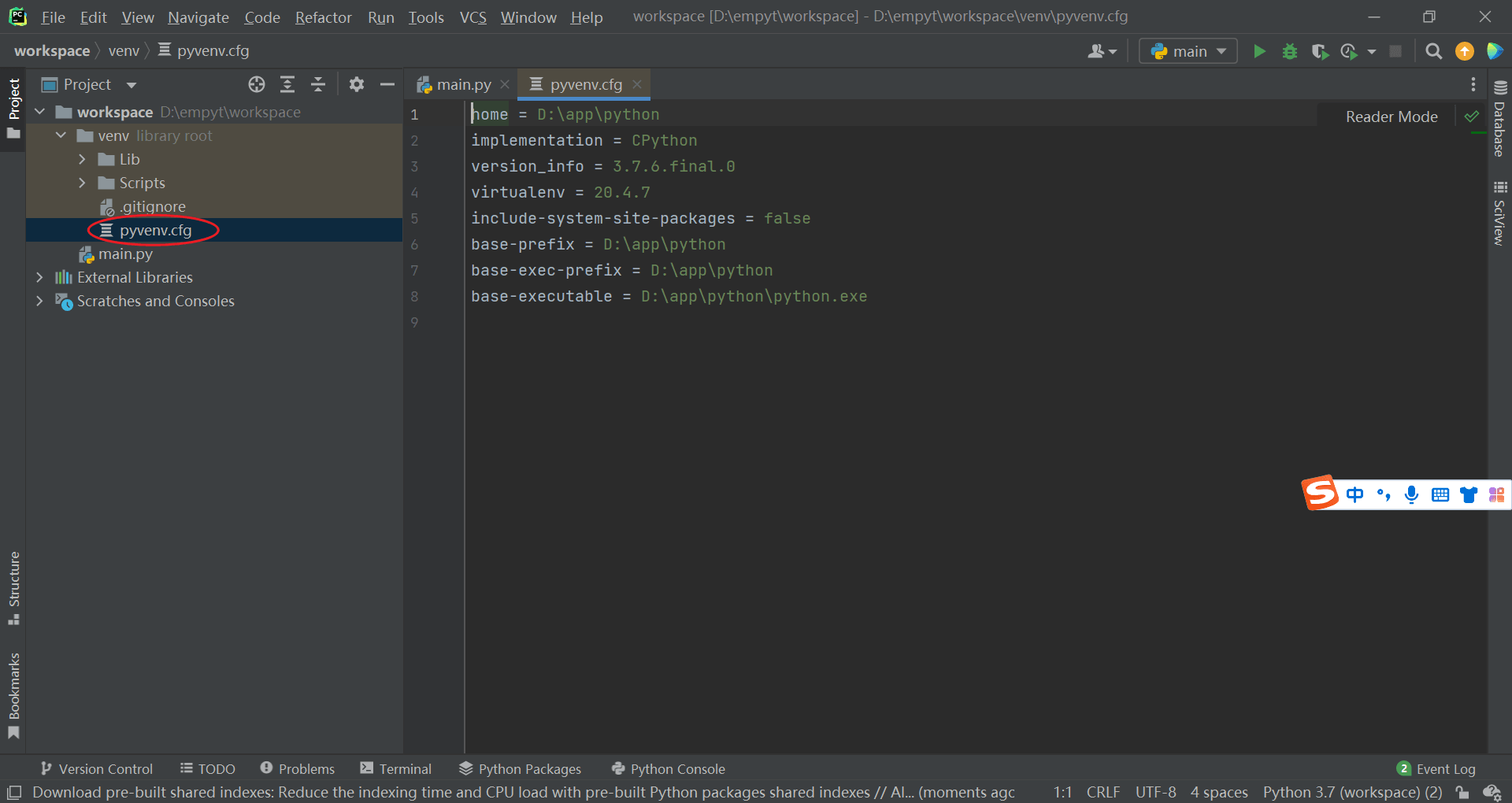This screenshot has height=803, width=1512.
Task: Open the Terminal tool window
Action: click(396, 769)
